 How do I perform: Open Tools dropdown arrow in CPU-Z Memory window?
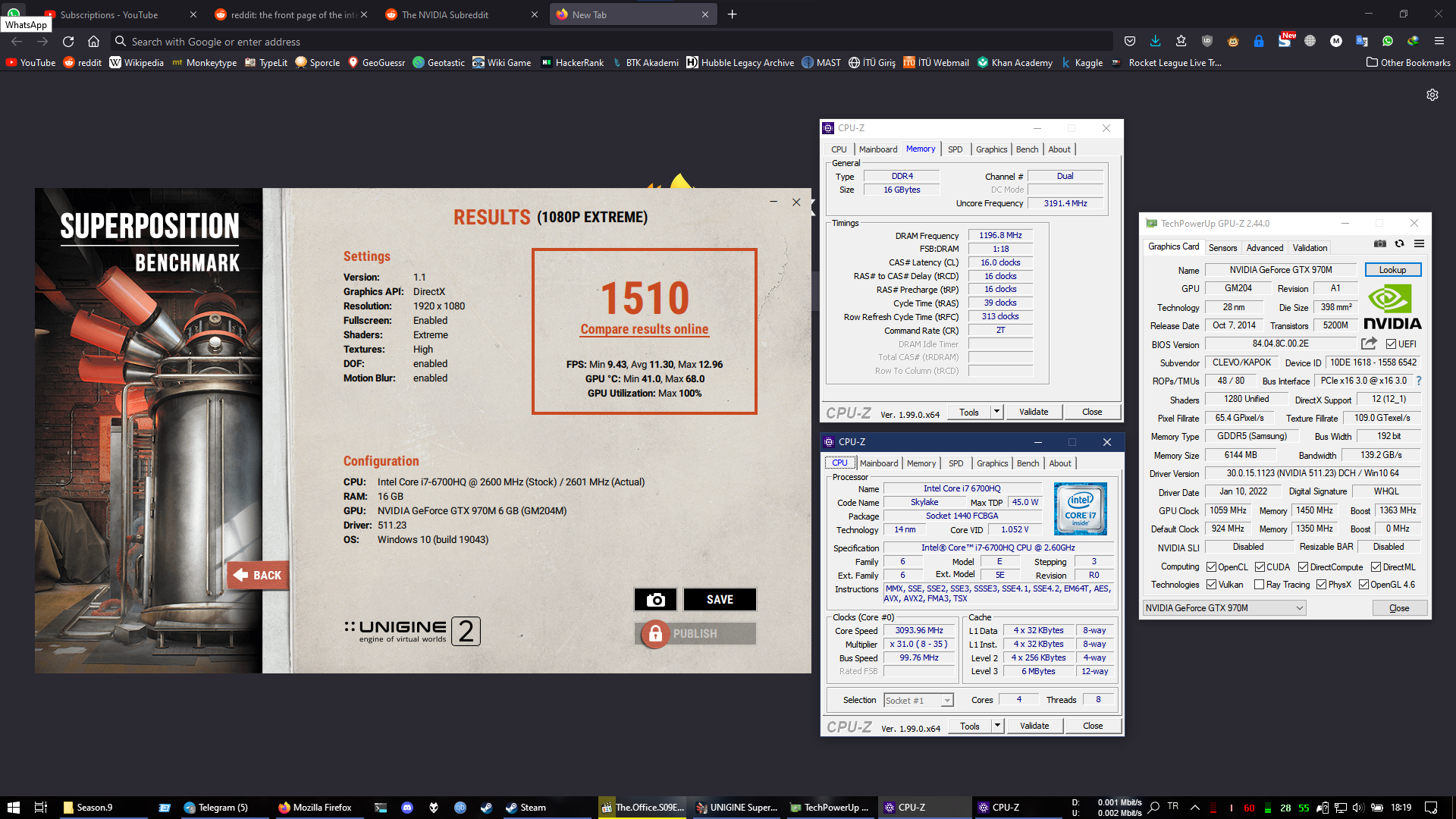(x=996, y=412)
